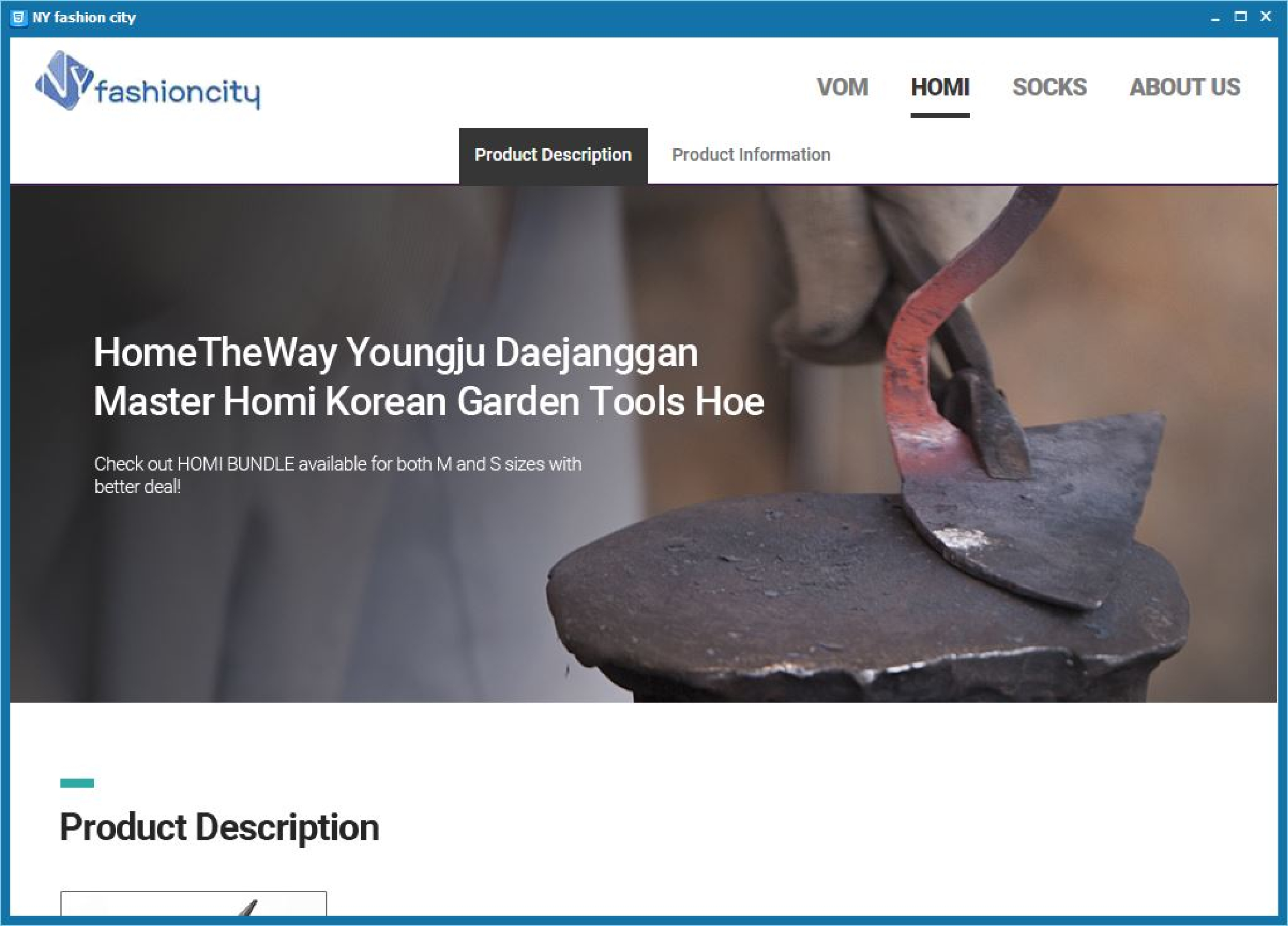Screen dimensions: 1288x926
Task: Open the VOM menu item
Action: coord(842,87)
